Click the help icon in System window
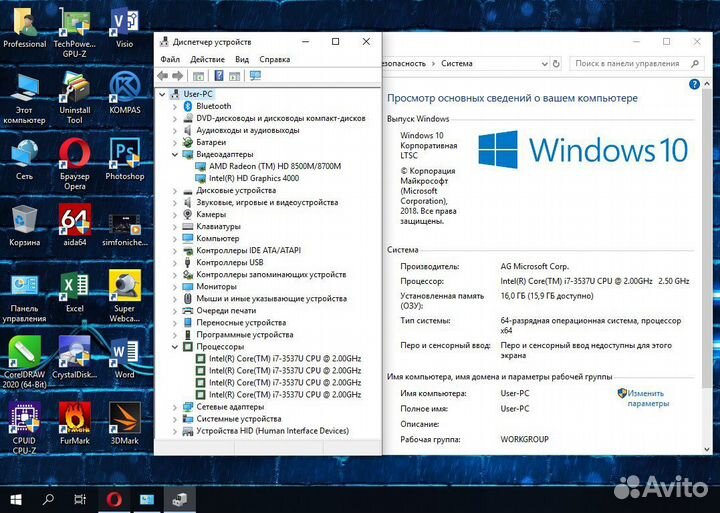 [x=694, y=84]
